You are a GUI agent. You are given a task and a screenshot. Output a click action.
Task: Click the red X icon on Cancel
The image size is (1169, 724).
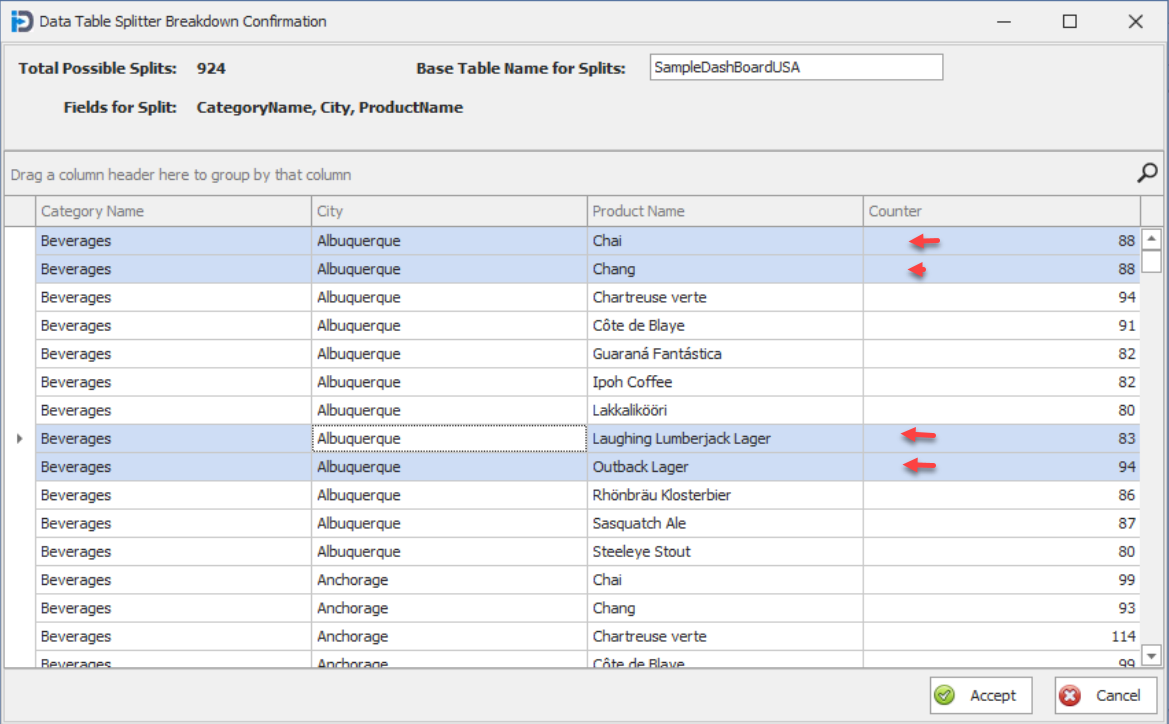point(1071,695)
